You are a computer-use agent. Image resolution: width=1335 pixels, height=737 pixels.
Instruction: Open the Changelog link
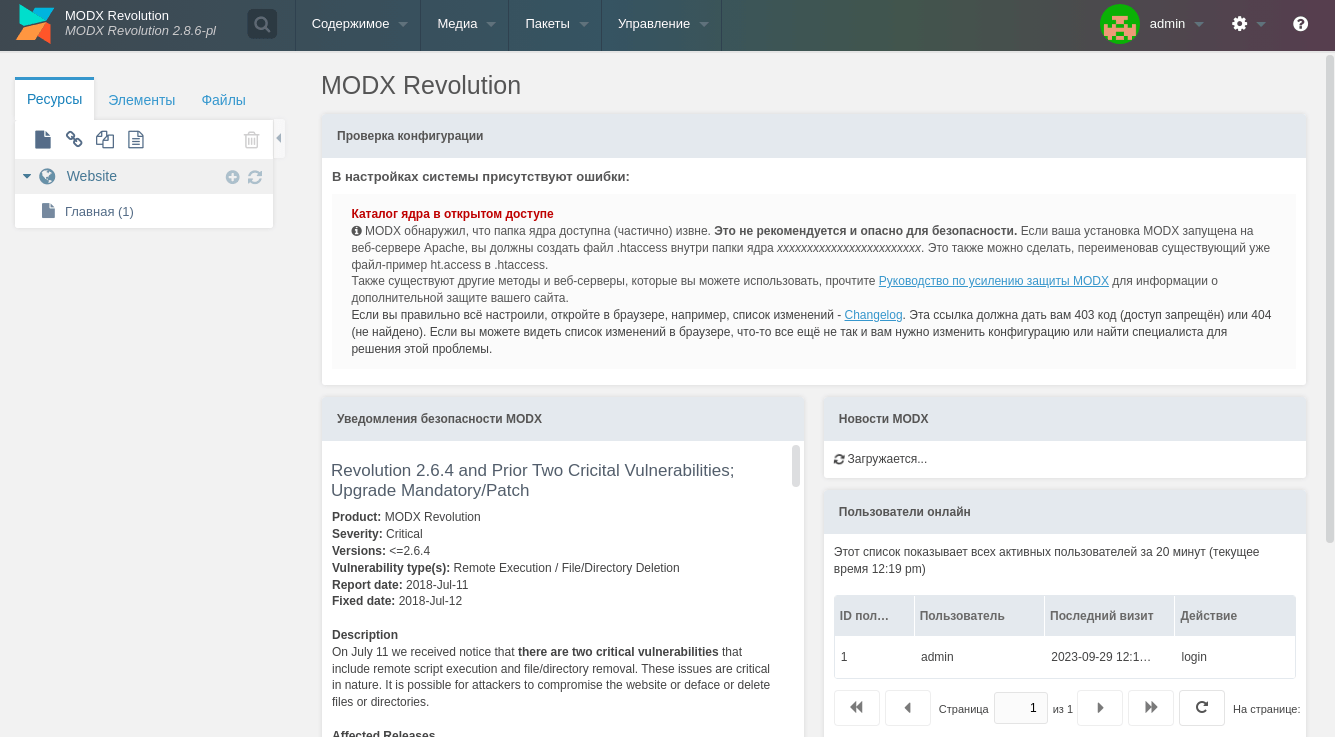click(x=873, y=315)
